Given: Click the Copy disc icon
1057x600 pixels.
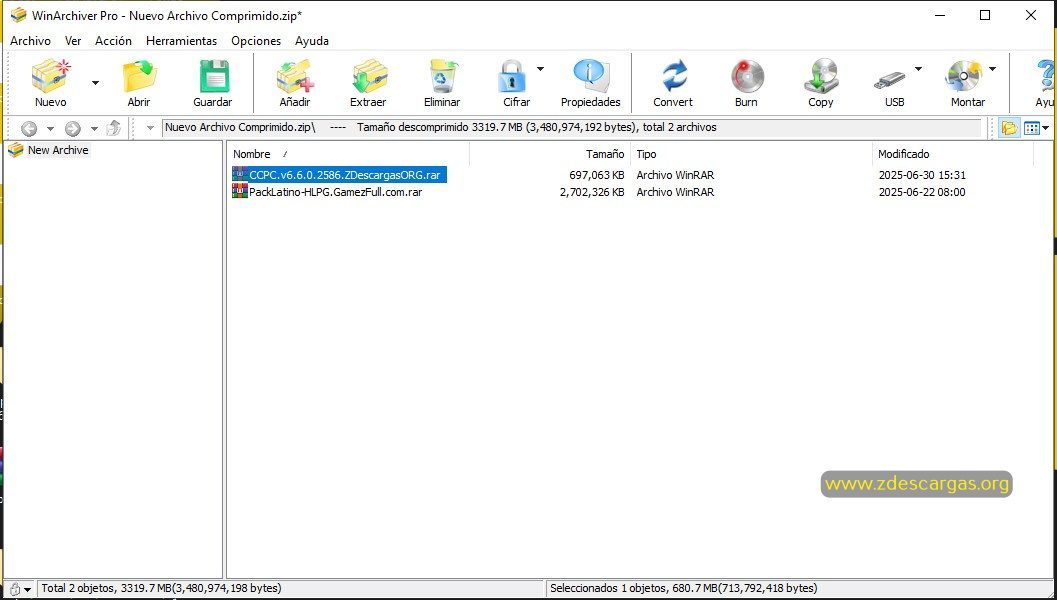Looking at the screenshot, I should [821, 76].
